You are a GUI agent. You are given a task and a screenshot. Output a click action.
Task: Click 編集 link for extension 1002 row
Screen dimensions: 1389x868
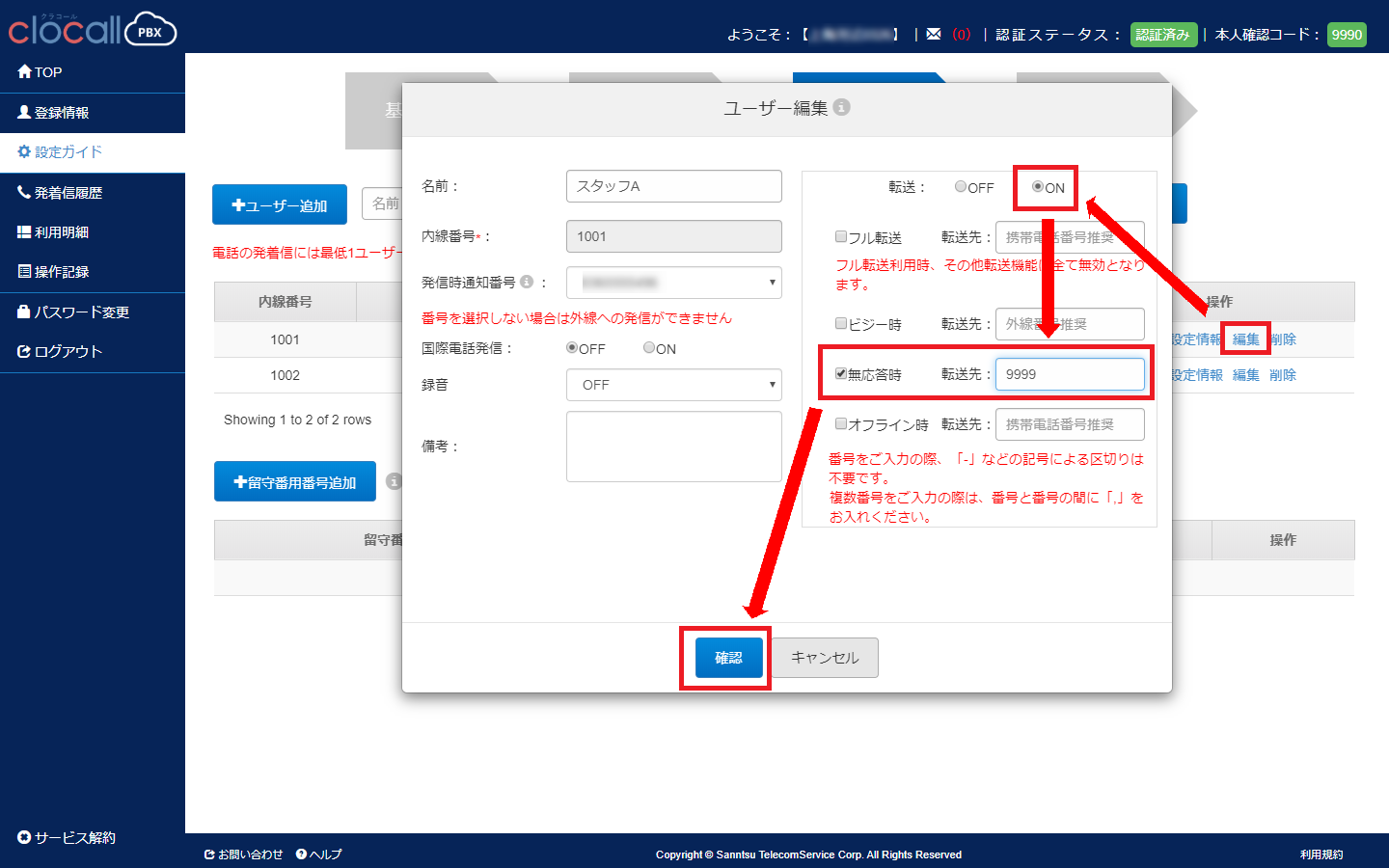point(1246,375)
